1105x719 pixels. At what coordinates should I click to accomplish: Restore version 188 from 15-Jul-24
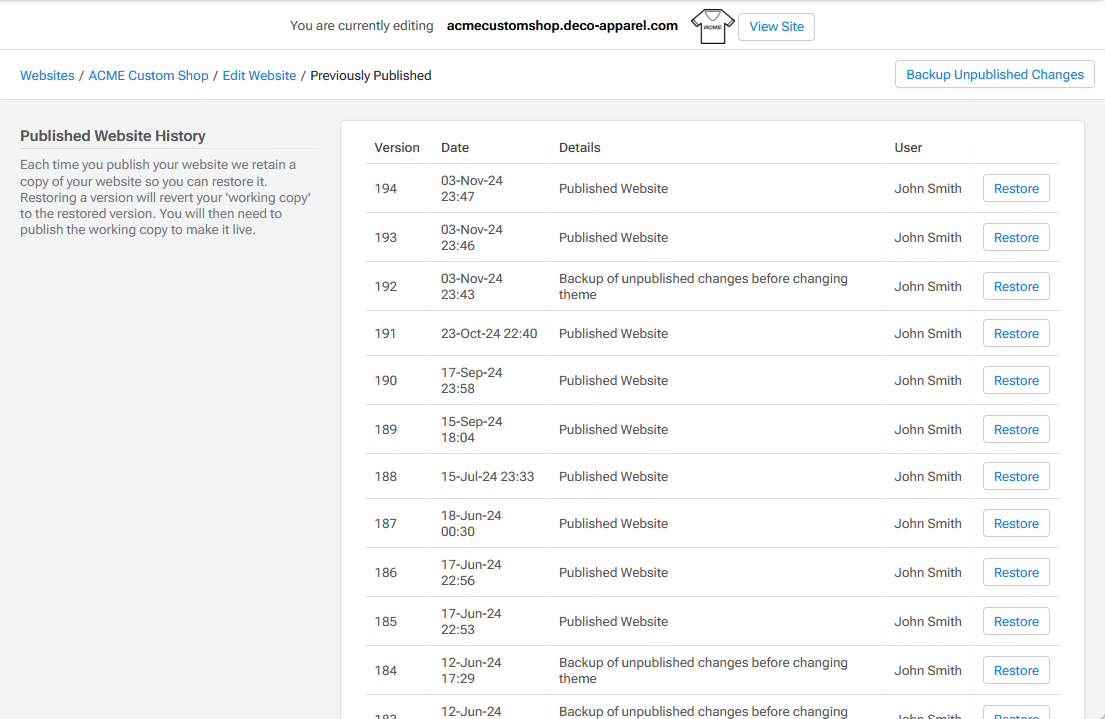pos(1016,477)
